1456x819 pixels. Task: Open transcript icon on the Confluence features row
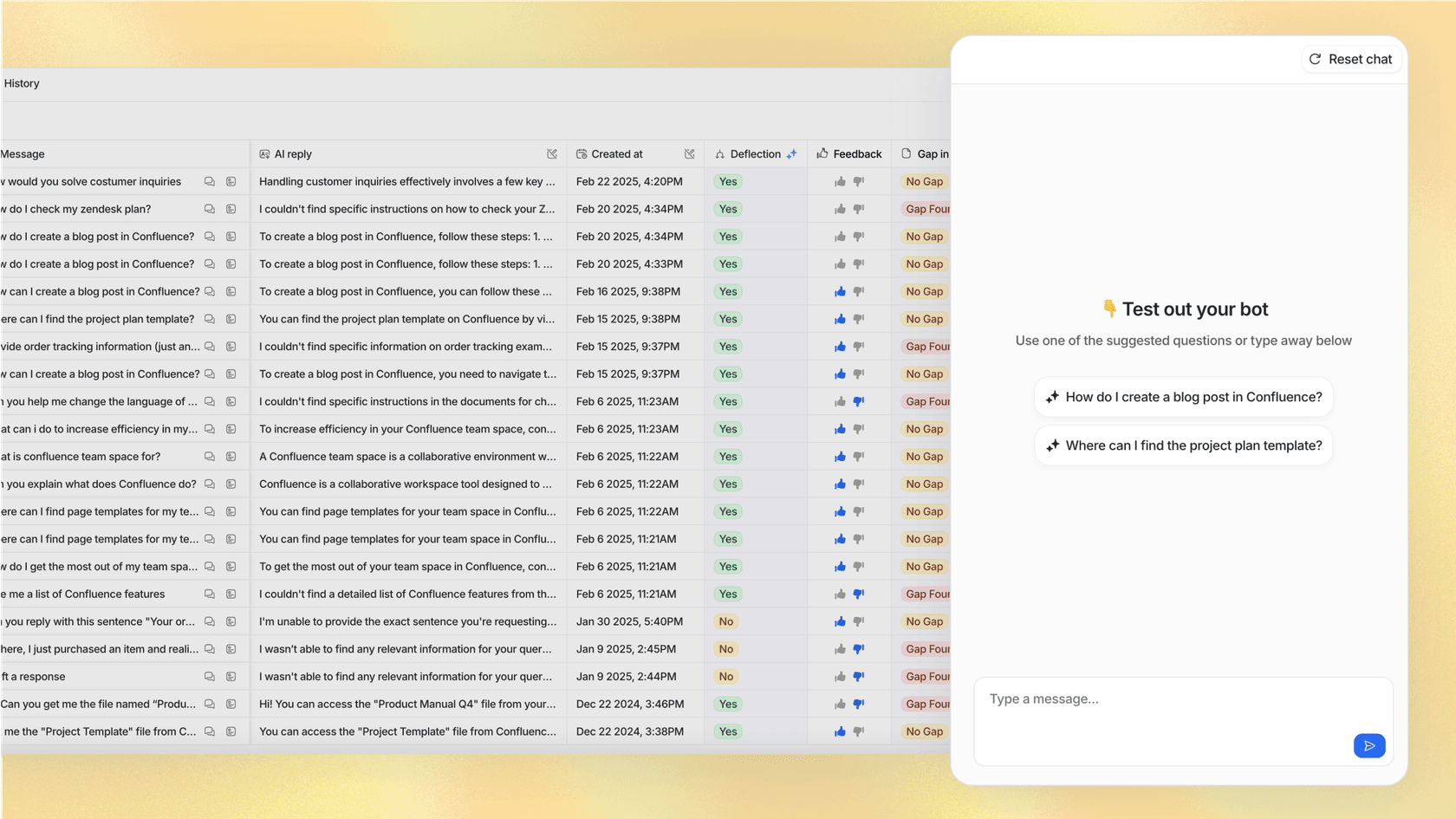coord(231,594)
